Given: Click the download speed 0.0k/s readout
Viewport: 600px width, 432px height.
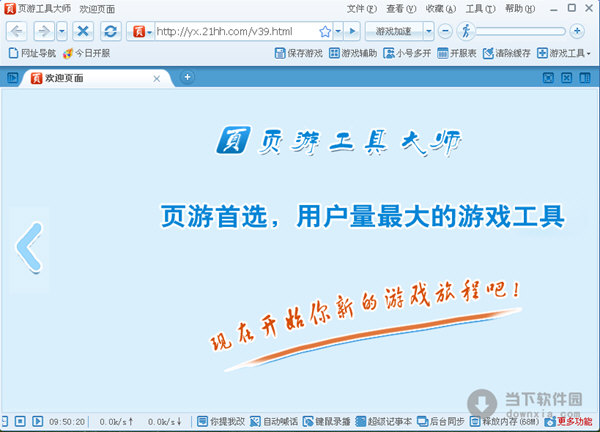Looking at the screenshot, I should tap(165, 422).
